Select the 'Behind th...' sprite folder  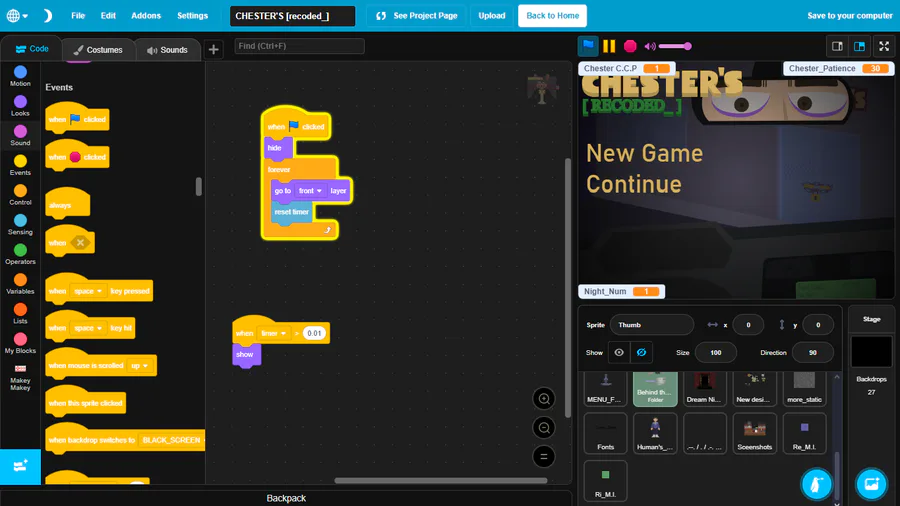655,388
